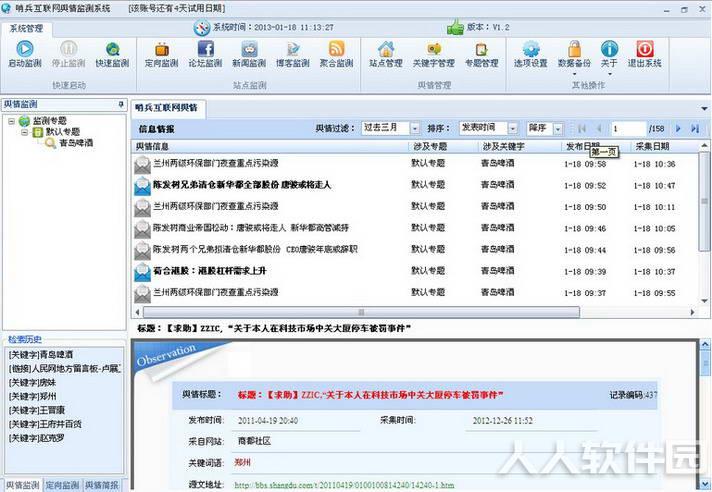Screen dimensions: 712x492
Task: Click the red keyword 郑州 in details
Action: tap(242, 462)
